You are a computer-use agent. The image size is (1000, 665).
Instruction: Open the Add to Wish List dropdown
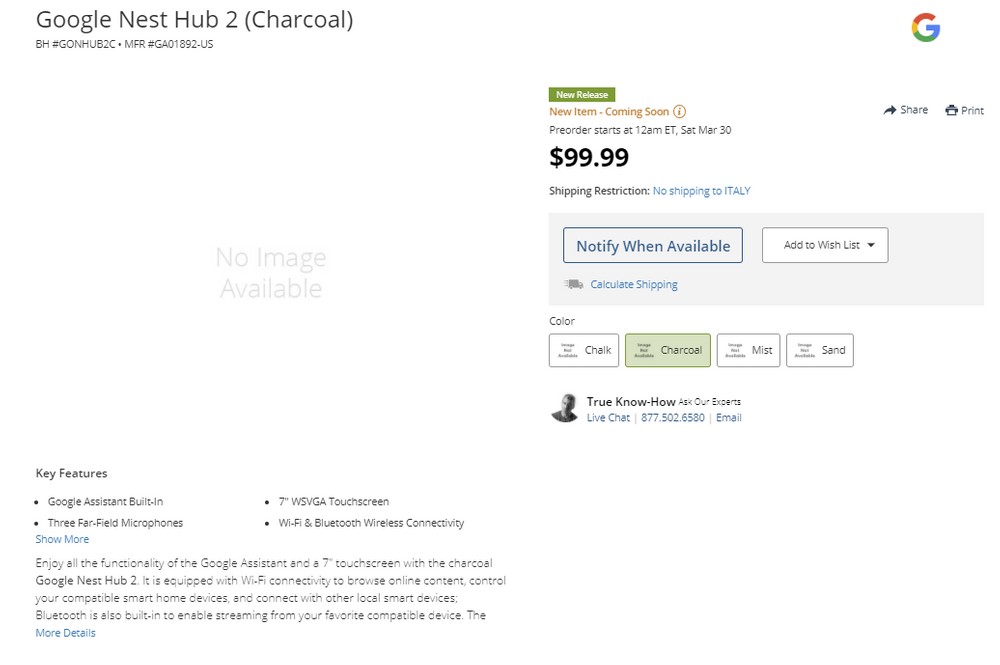coord(825,245)
